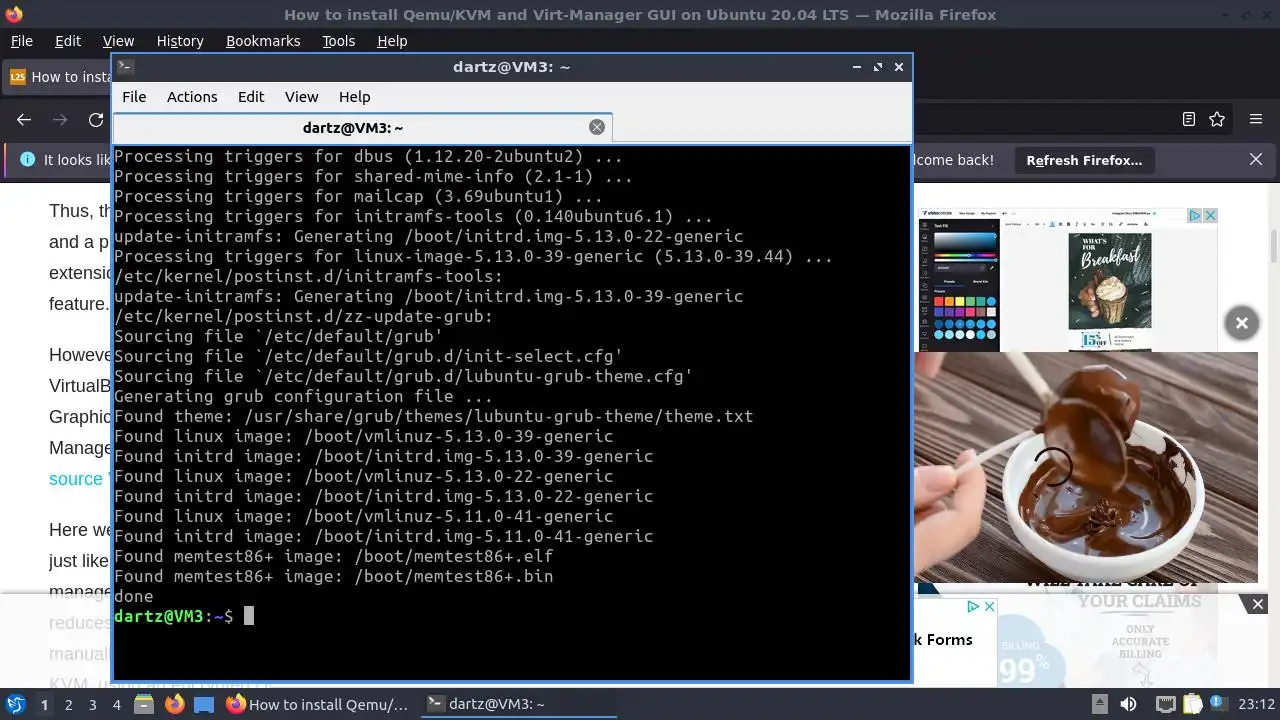Open the terminal Actions menu

pyautogui.click(x=192, y=97)
